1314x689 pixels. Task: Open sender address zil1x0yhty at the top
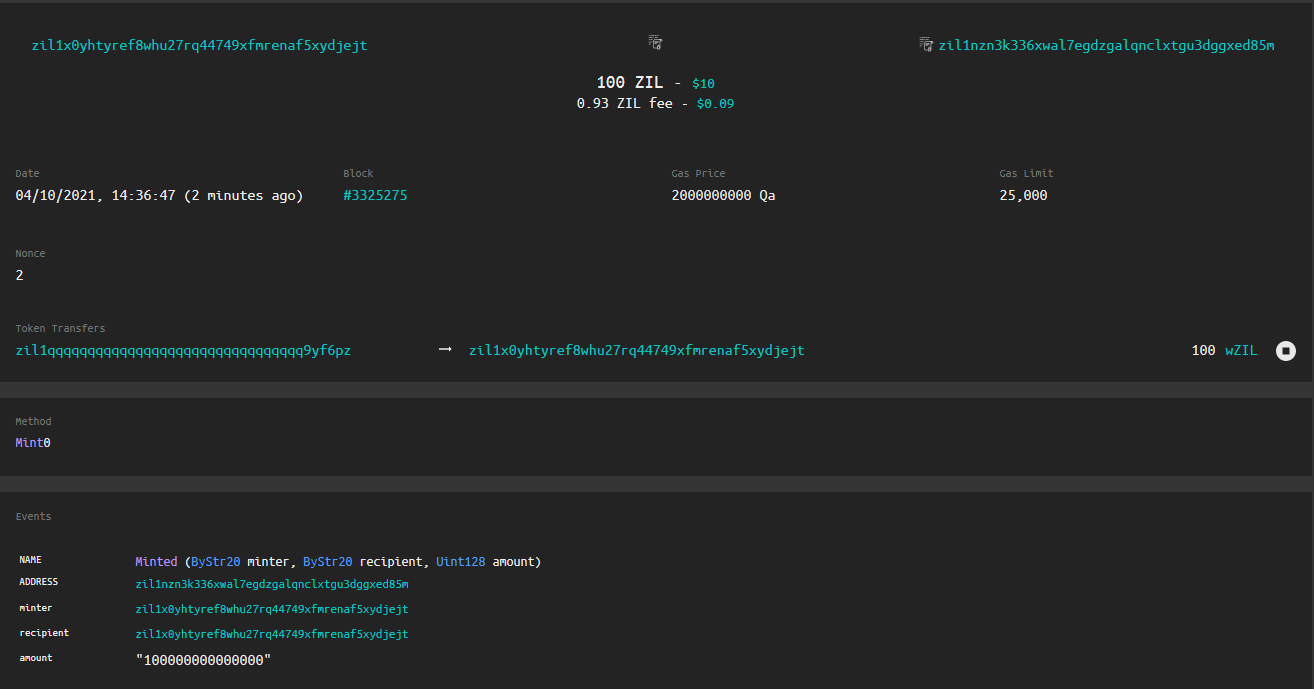pyautogui.click(x=199, y=45)
